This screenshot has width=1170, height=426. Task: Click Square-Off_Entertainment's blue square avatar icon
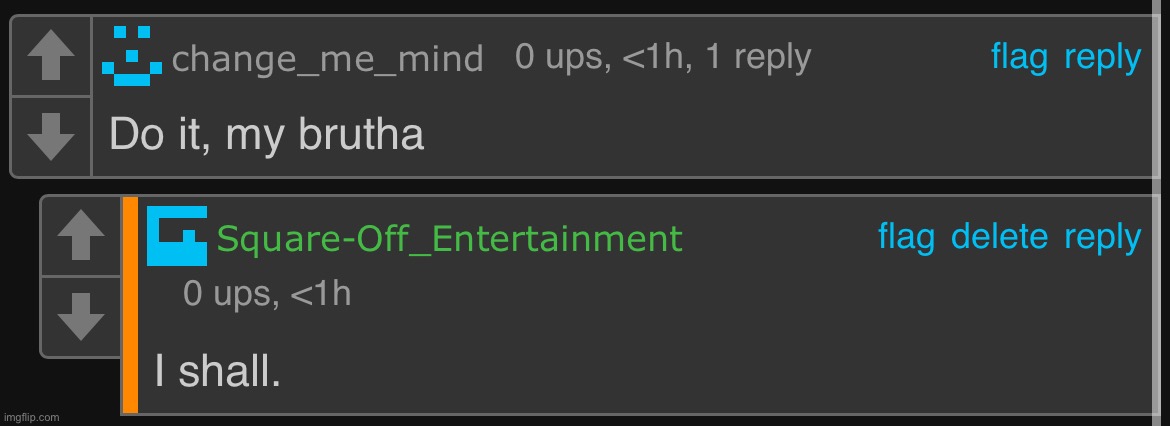coord(177,236)
